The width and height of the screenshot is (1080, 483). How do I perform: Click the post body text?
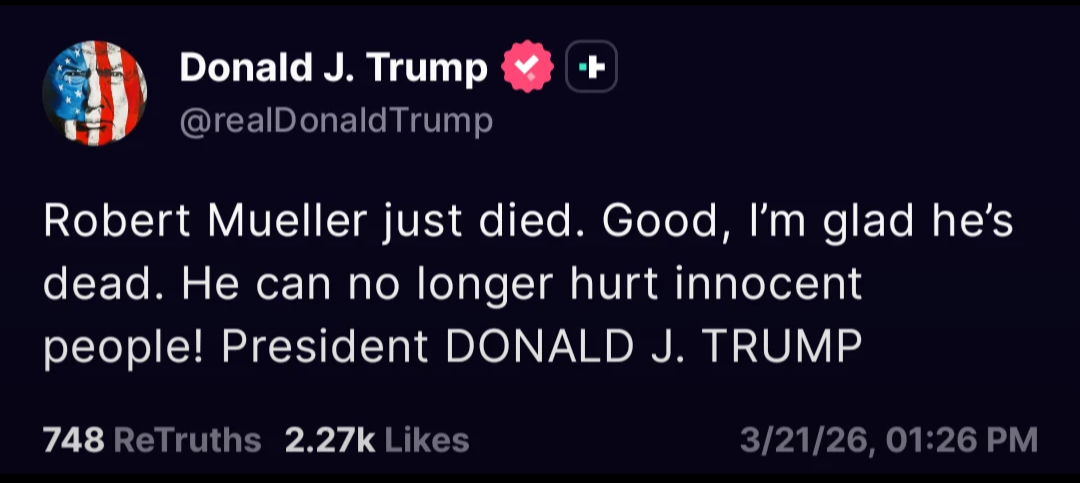click(x=500, y=285)
